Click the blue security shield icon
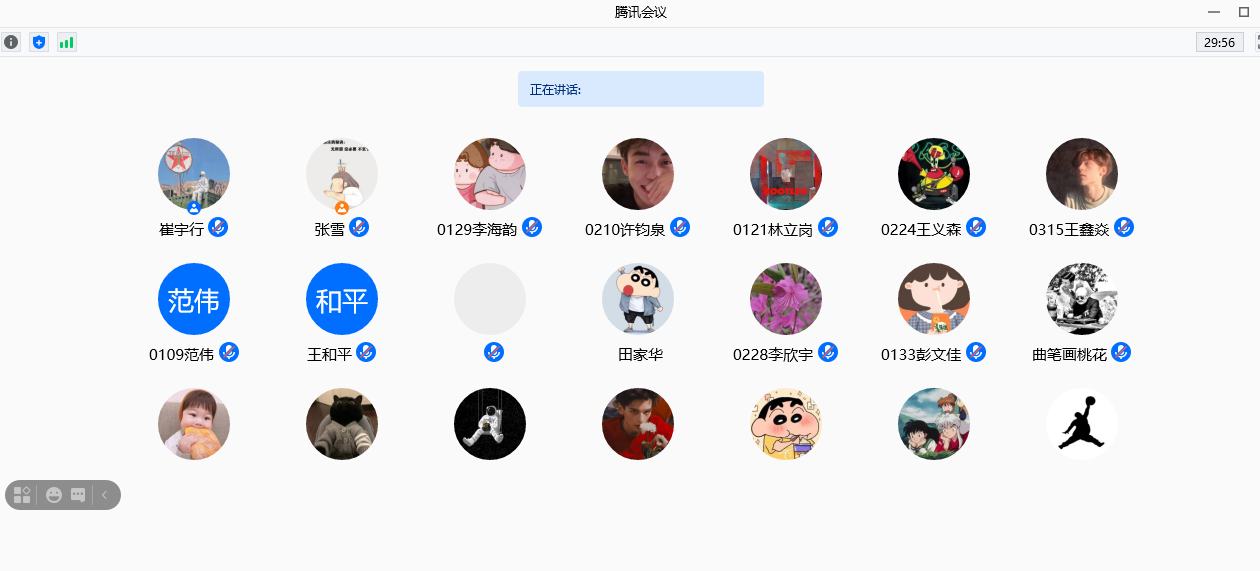 coord(39,42)
